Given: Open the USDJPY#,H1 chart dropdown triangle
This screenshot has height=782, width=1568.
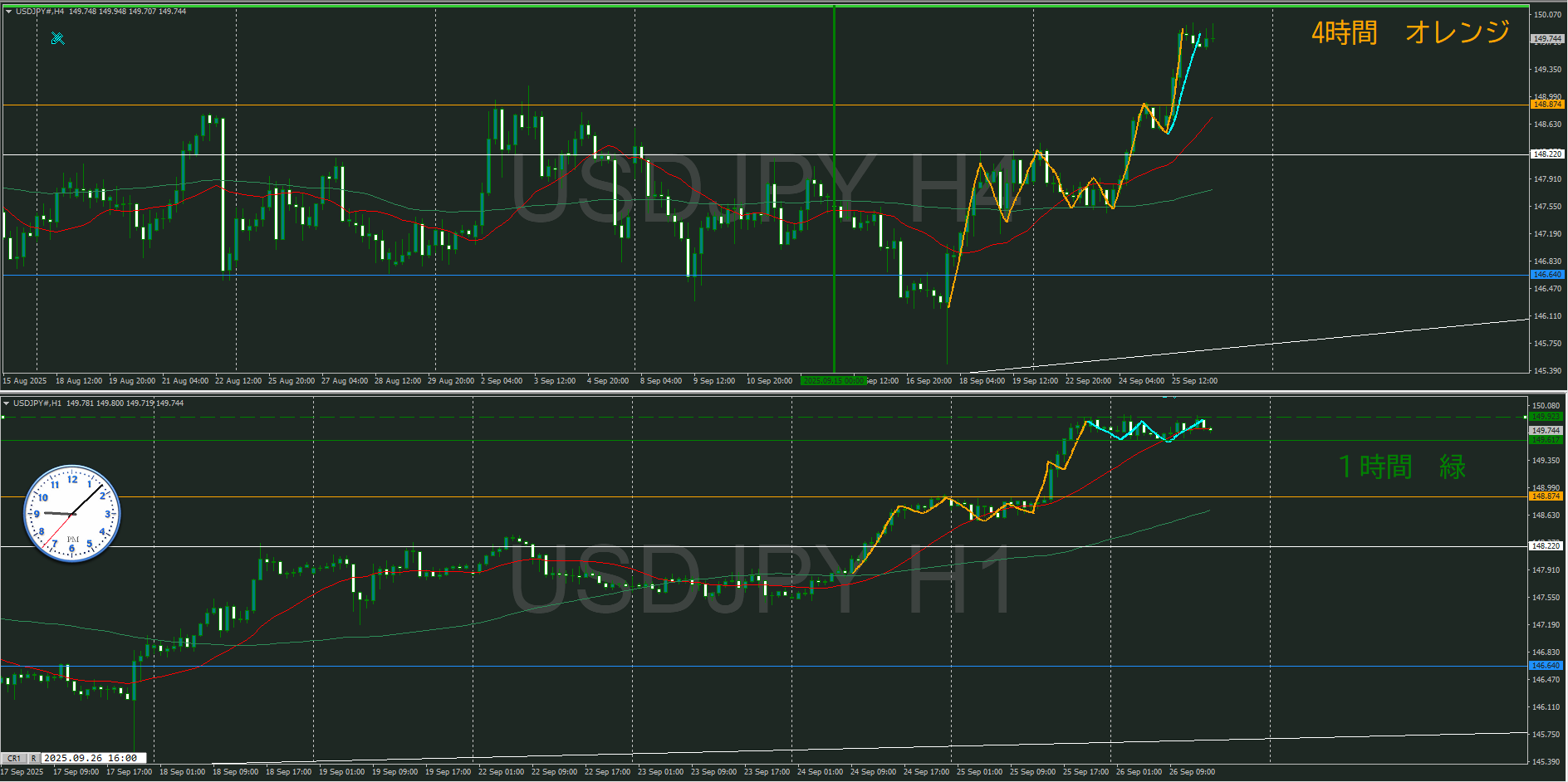Looking at the screenshot, I should pos(7,403).
